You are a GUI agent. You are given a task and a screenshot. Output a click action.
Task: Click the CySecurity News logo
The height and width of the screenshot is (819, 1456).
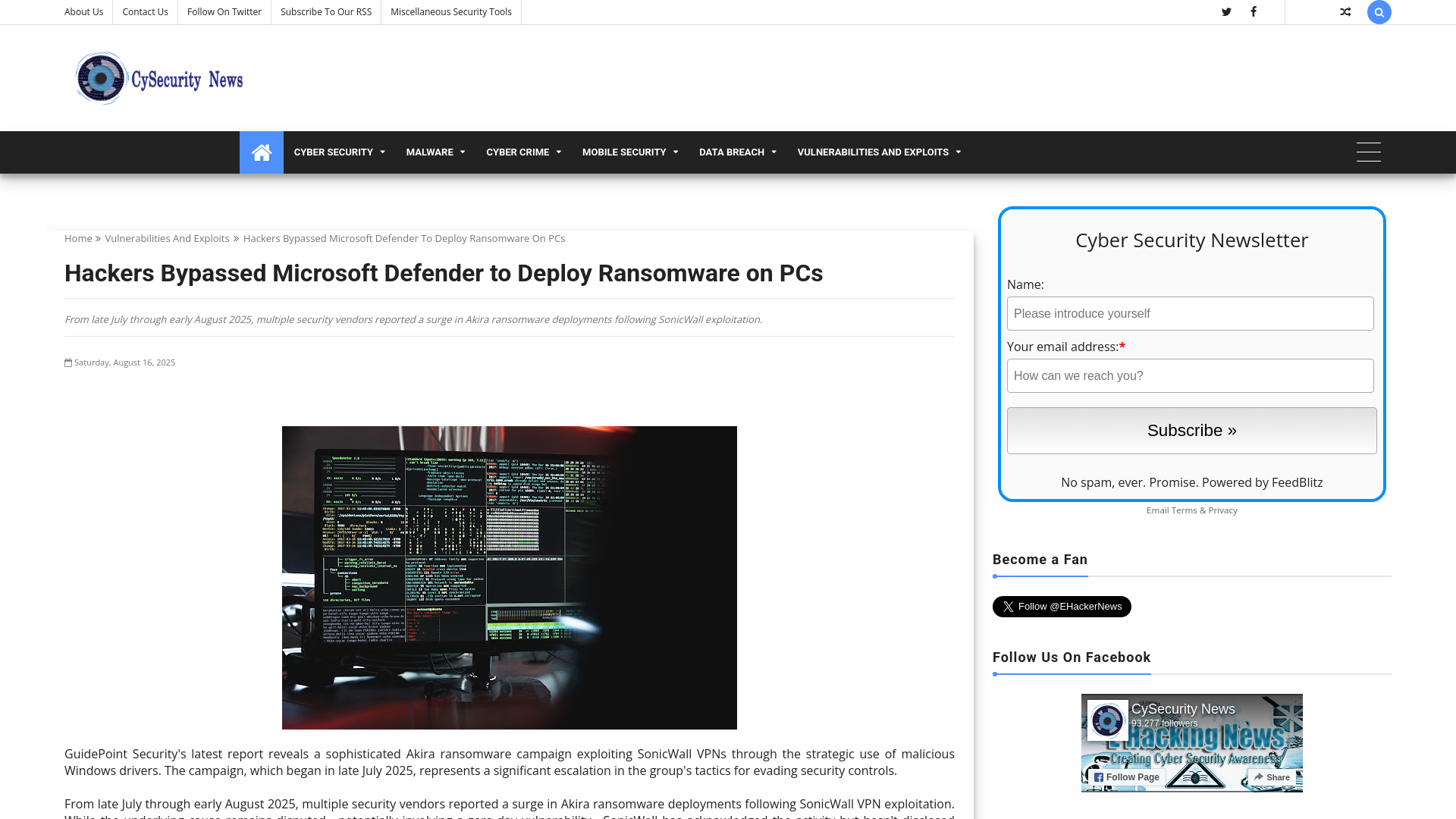pyautogui.click(x=159, y=78)
